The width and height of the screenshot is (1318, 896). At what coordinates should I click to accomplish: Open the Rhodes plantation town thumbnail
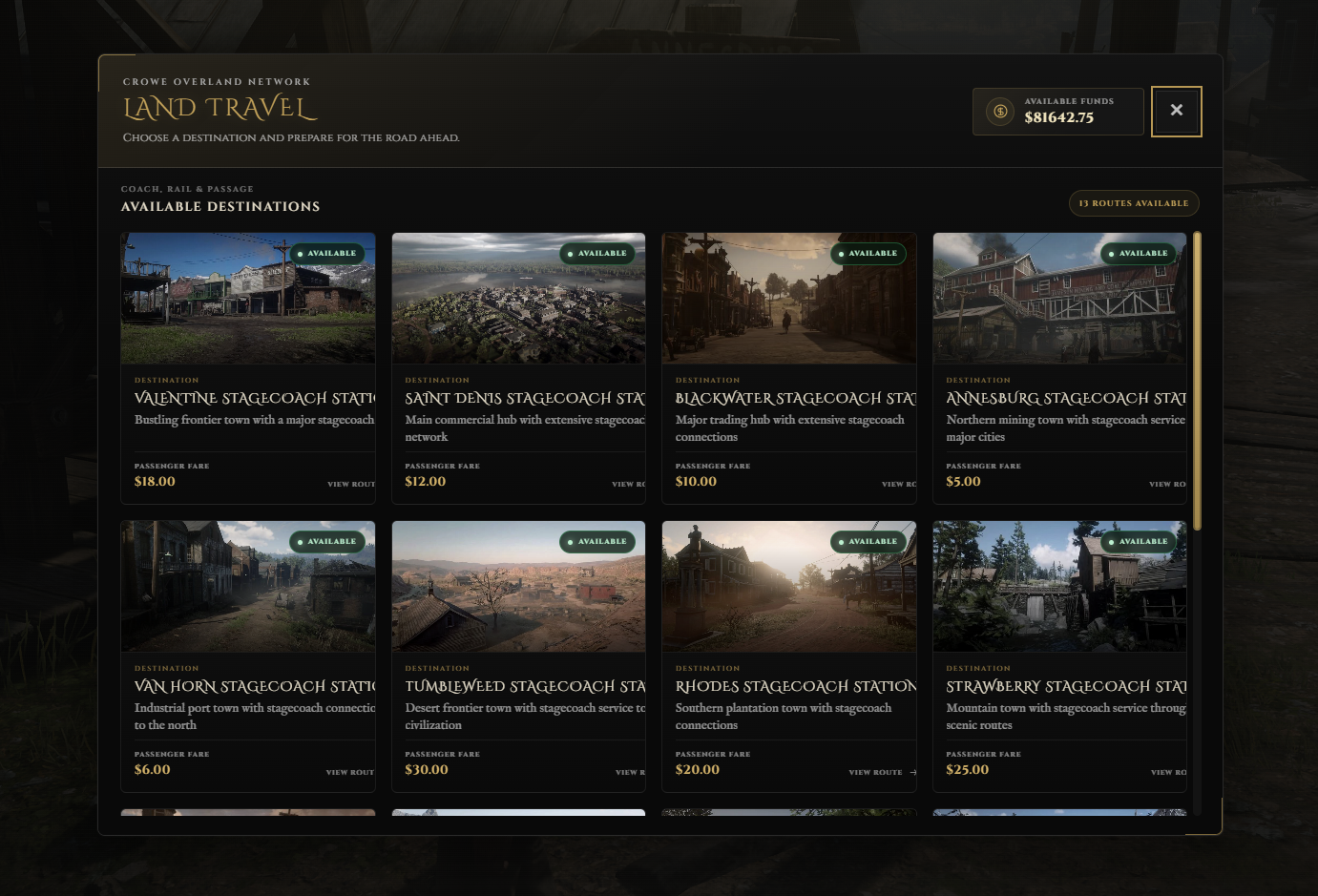(789, 586)
